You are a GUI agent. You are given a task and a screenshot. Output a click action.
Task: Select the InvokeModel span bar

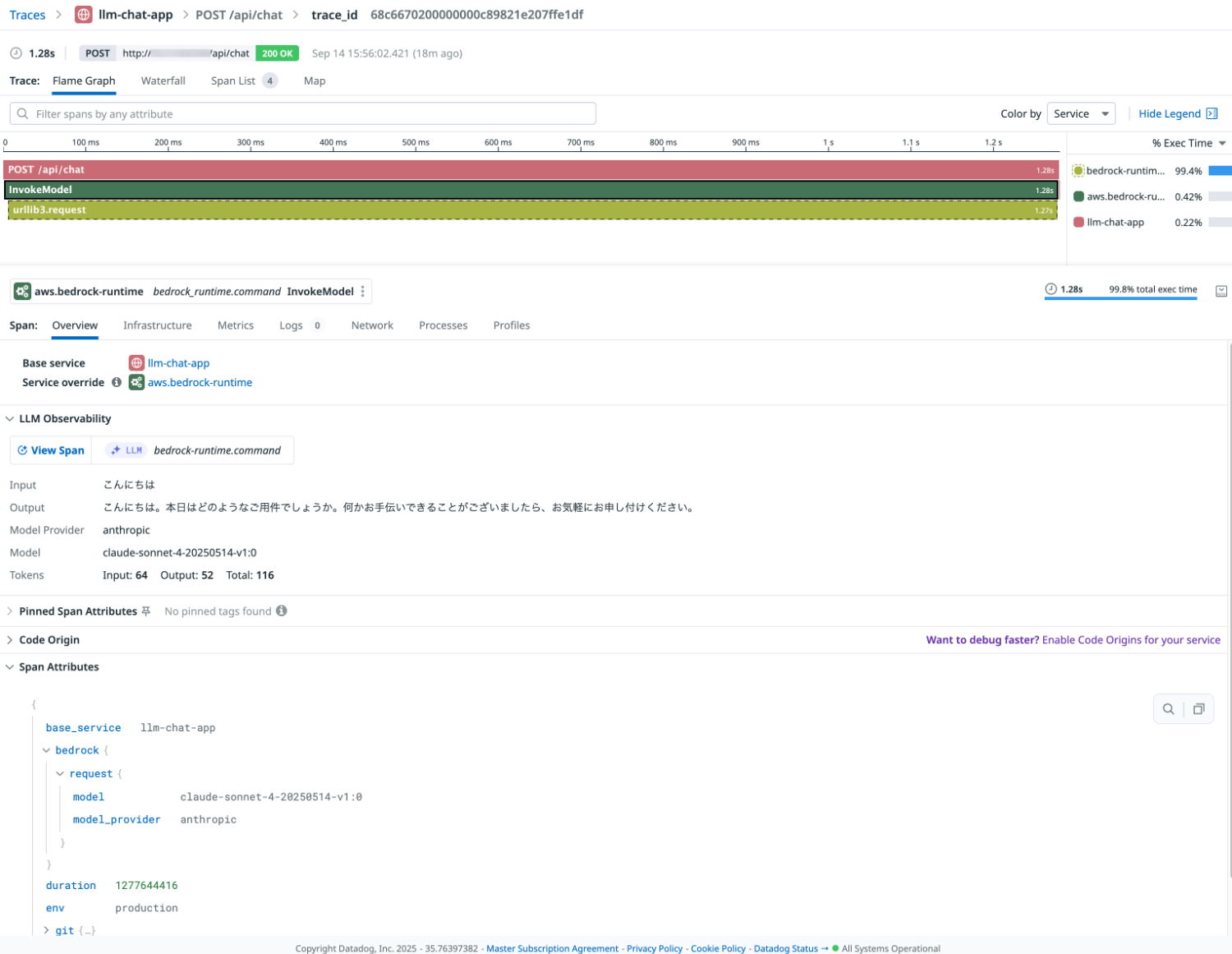click(x=531, y=190)
